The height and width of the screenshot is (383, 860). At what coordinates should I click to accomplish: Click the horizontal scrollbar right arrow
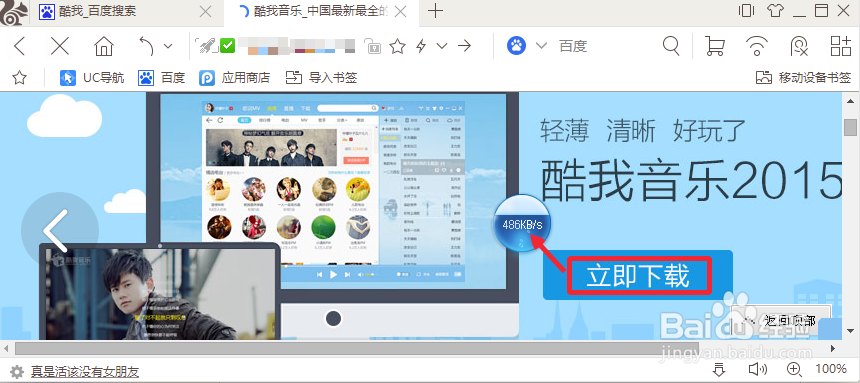click(x=833, y=348)
